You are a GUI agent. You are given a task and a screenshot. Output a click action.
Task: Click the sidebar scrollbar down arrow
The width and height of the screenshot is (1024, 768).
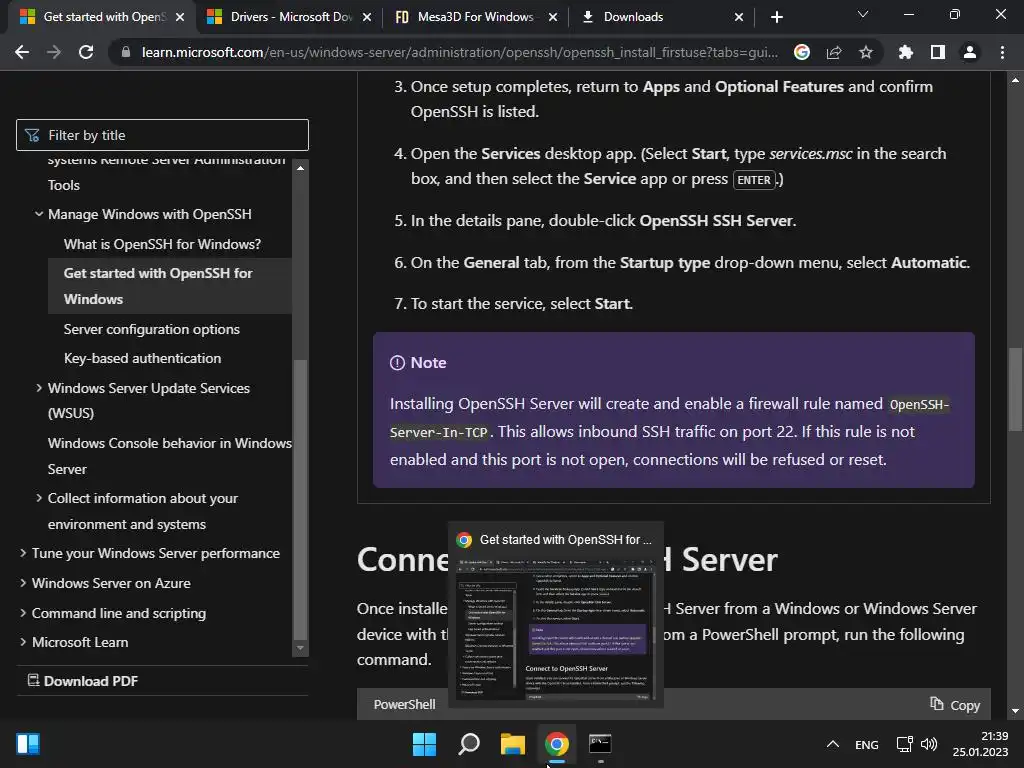pos(300,648)
